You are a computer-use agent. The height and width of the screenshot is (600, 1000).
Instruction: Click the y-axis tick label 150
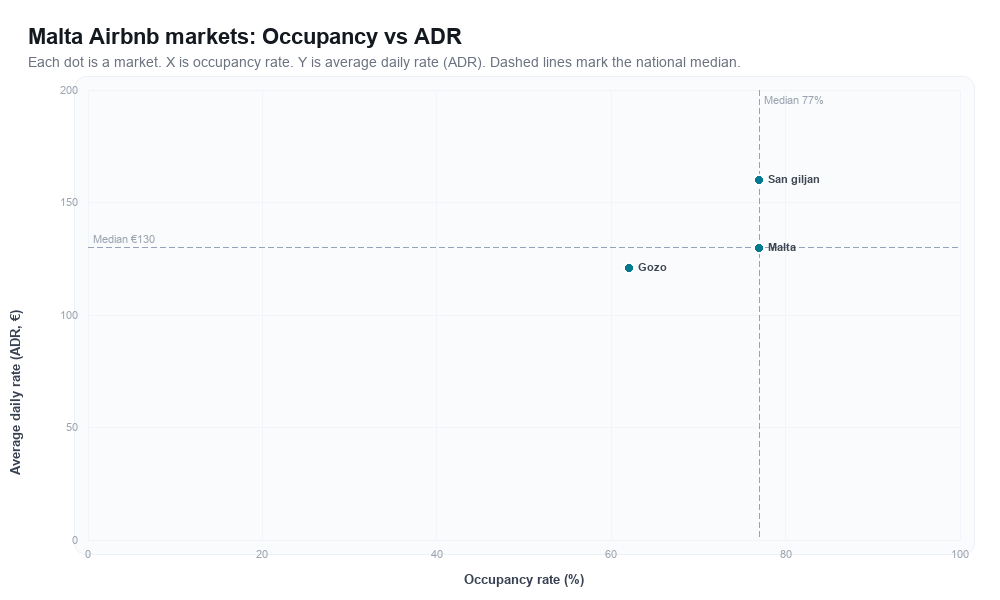69,202
